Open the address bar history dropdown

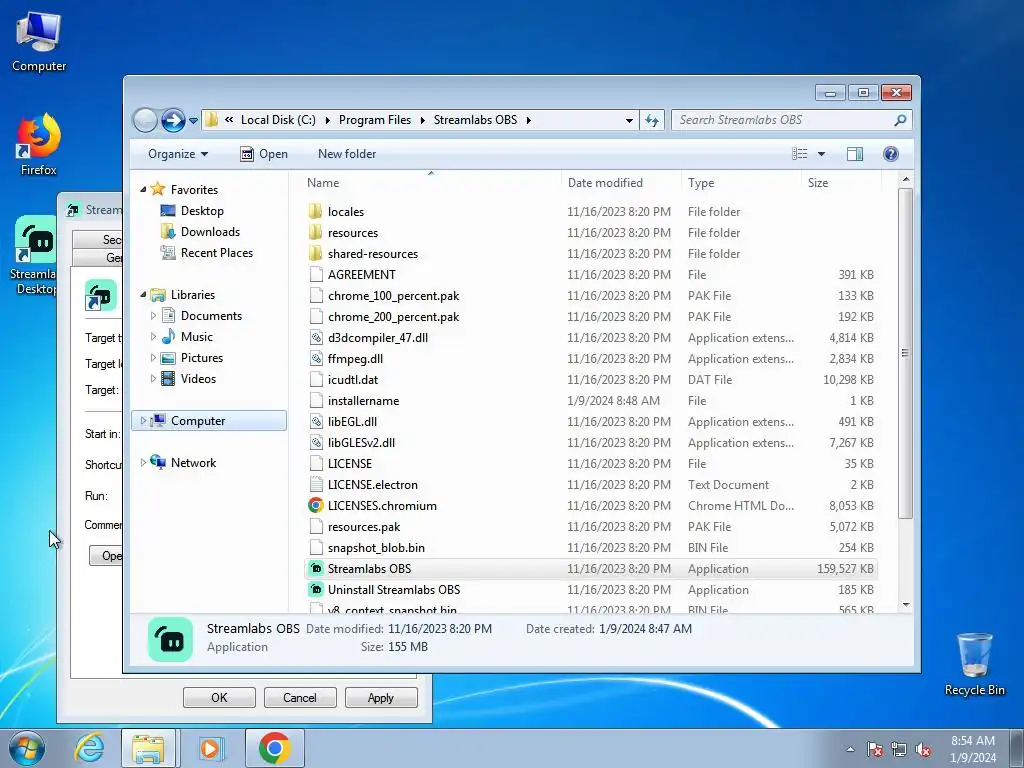629,121
